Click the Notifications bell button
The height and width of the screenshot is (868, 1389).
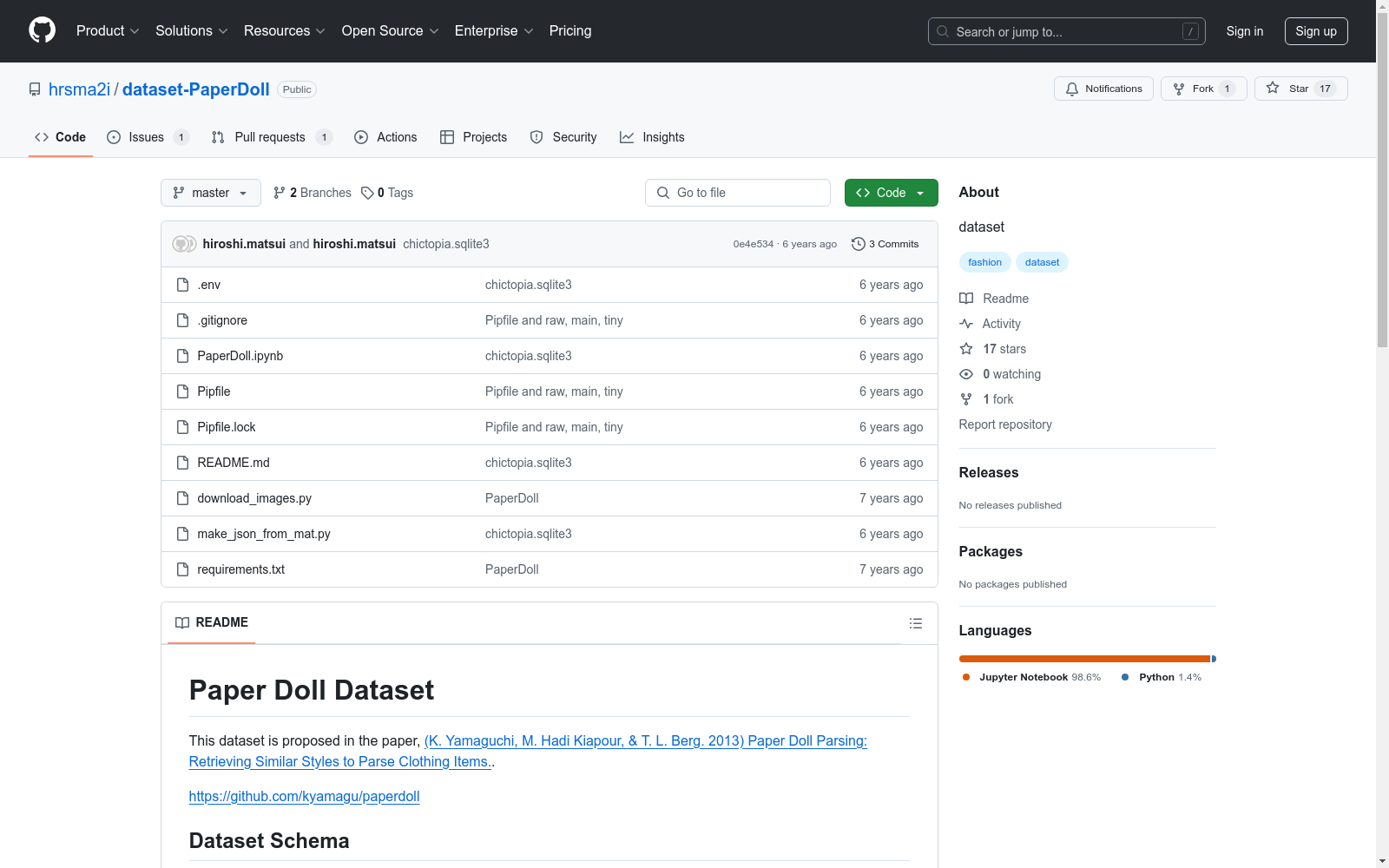pos(1103,89)
